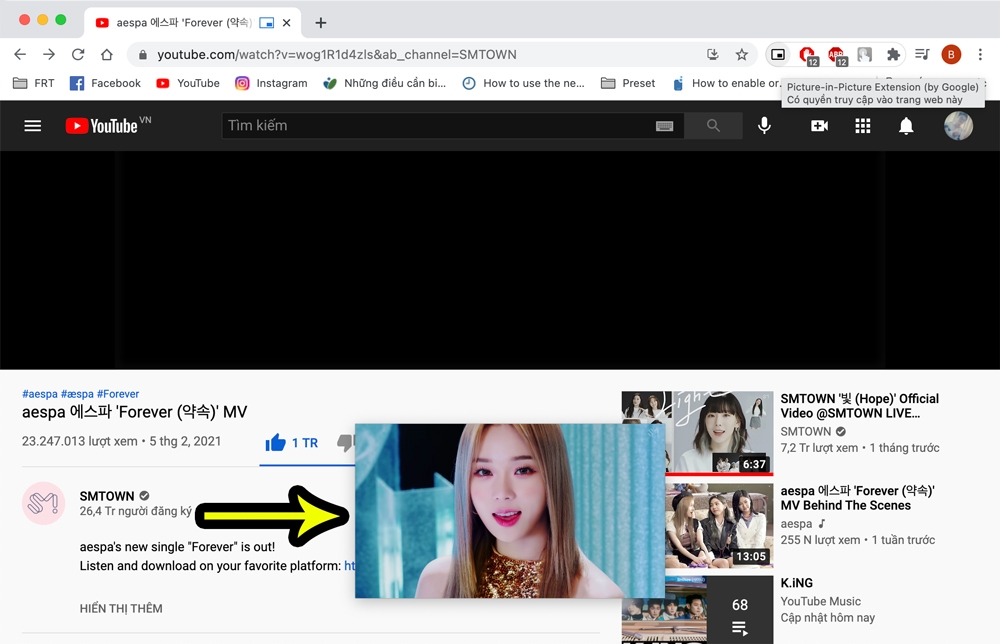Bookmark the page using the star icon
This screenshot has height=644, width=1000.
point(742,54)
